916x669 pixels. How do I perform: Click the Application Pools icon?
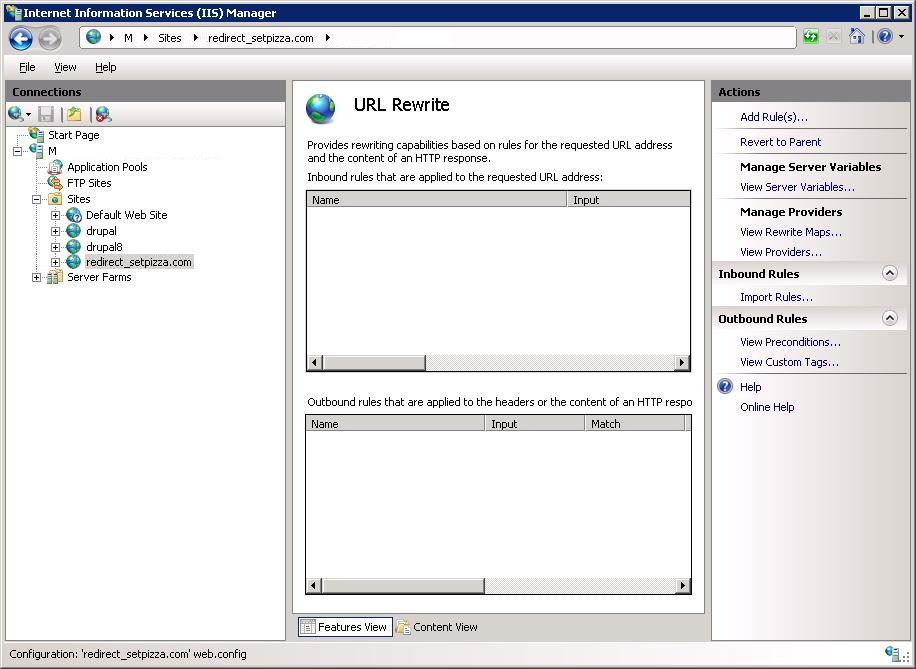(55, 167)
